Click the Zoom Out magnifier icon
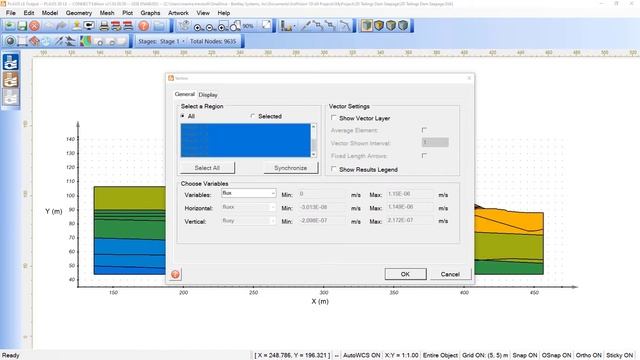This screenshot has height=360, width=640. click(x=210, y=27)
